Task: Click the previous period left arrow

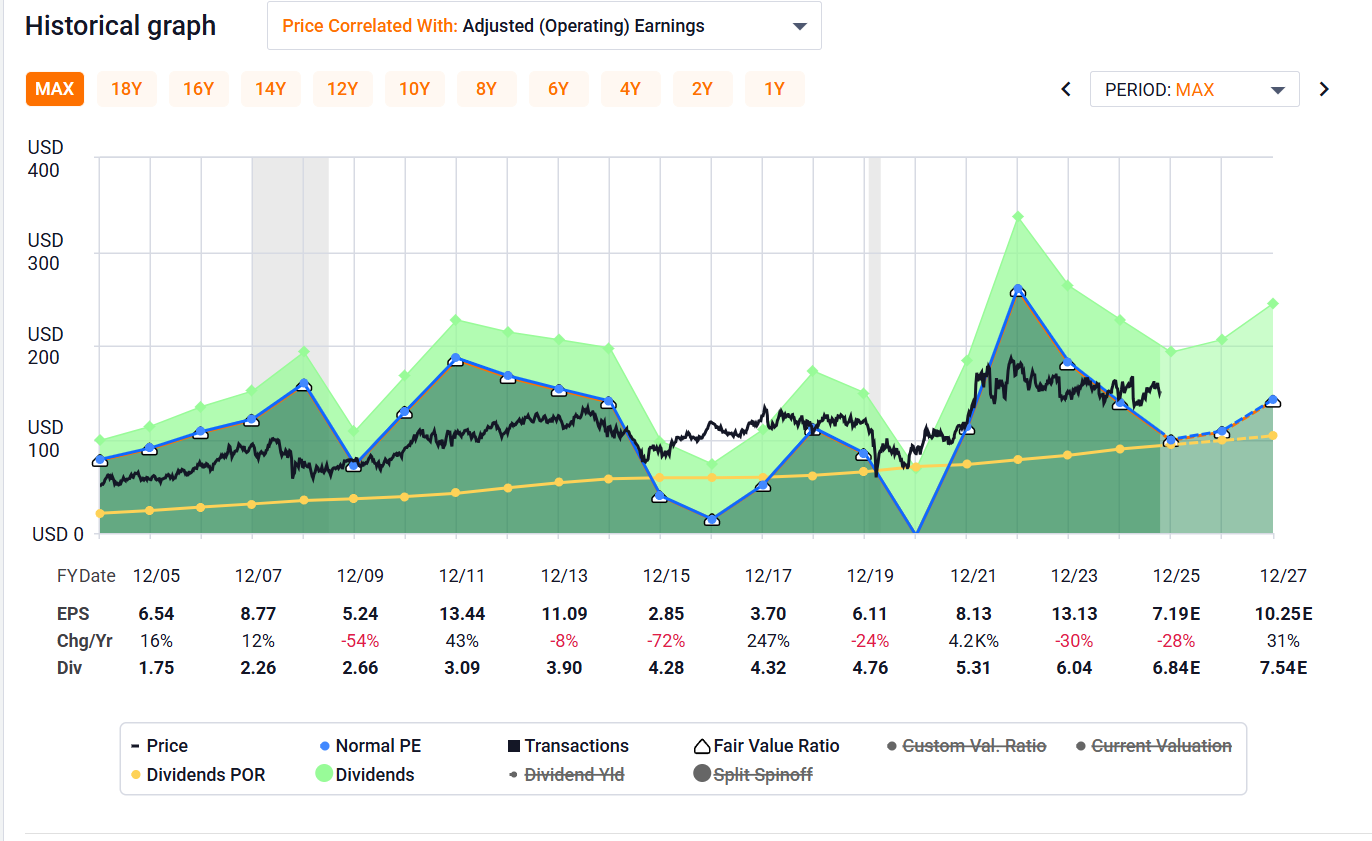Action: [1066, 89]
